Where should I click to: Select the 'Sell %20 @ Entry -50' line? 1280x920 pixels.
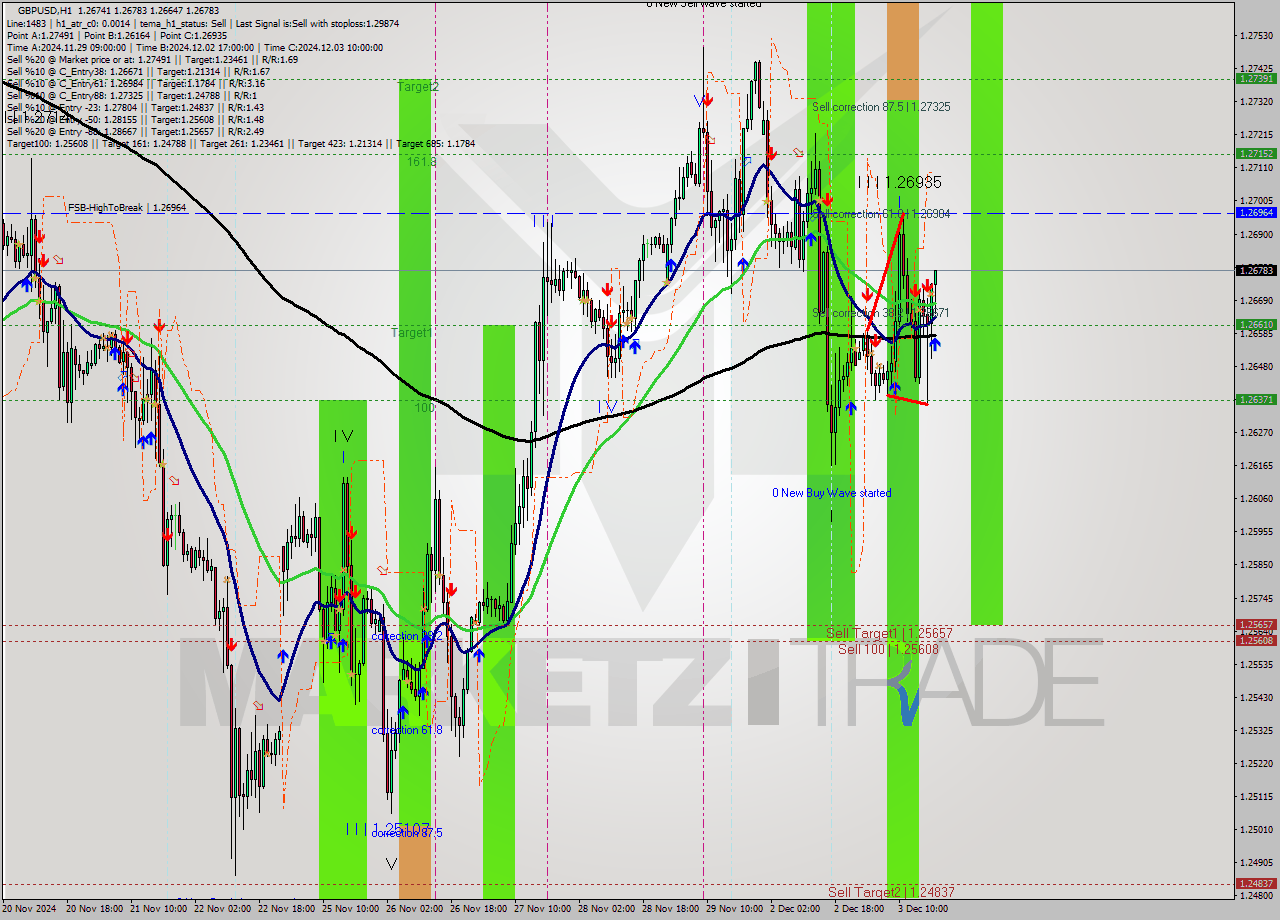click(135, 120)
